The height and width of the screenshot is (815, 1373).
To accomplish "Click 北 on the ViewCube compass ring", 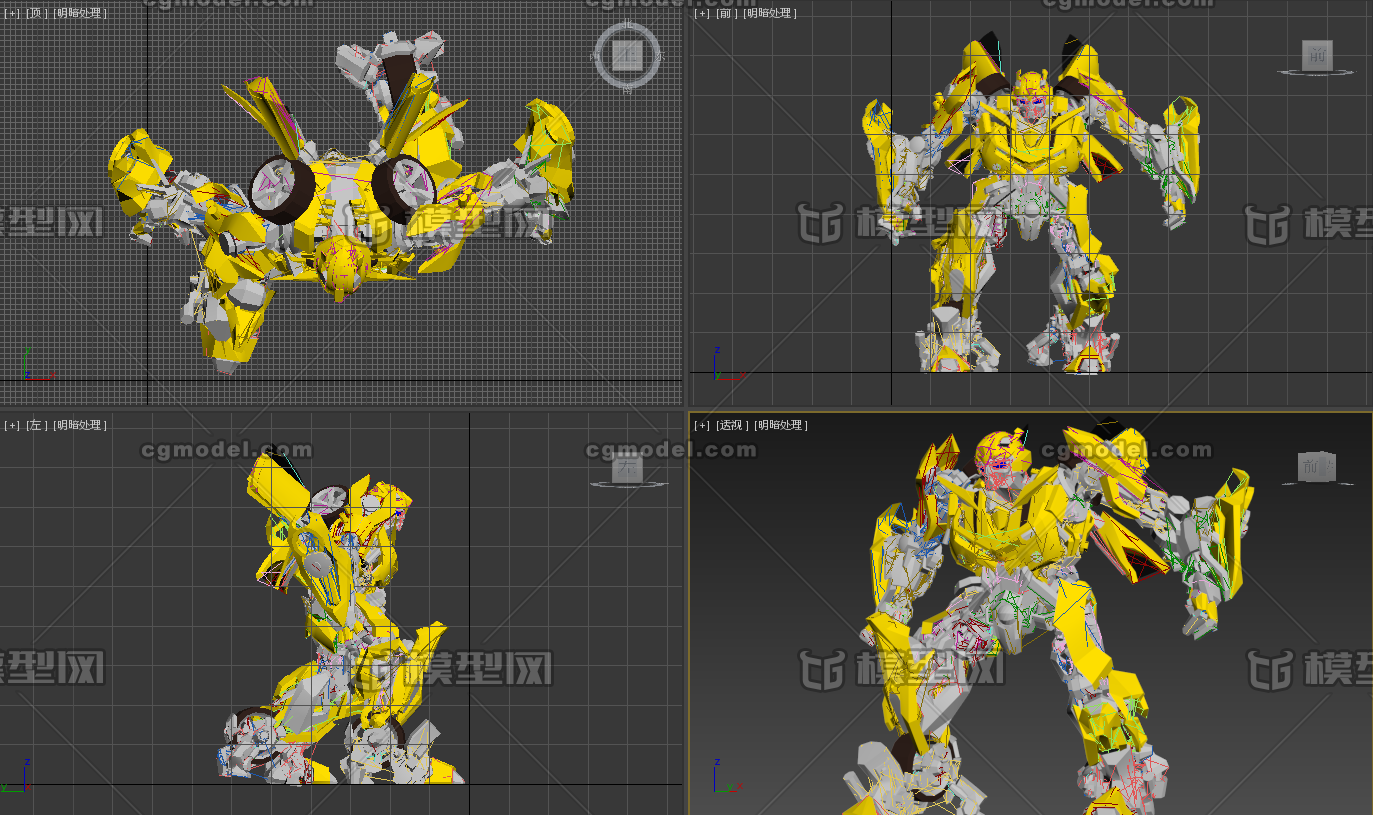I will click(x=628, y=23).
